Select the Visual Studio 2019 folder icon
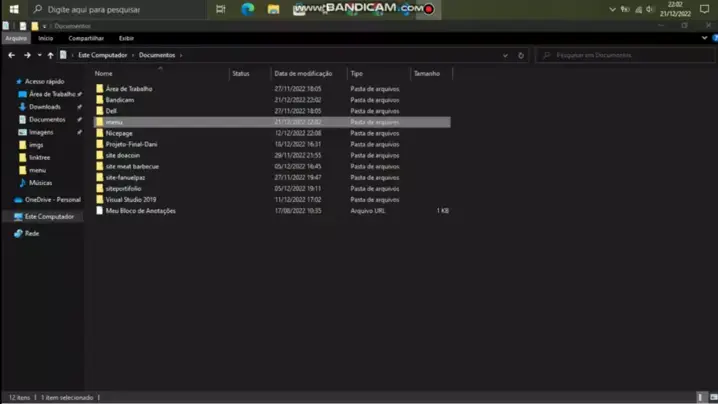Viewport: 718px width, 404px height. [100, 199]
